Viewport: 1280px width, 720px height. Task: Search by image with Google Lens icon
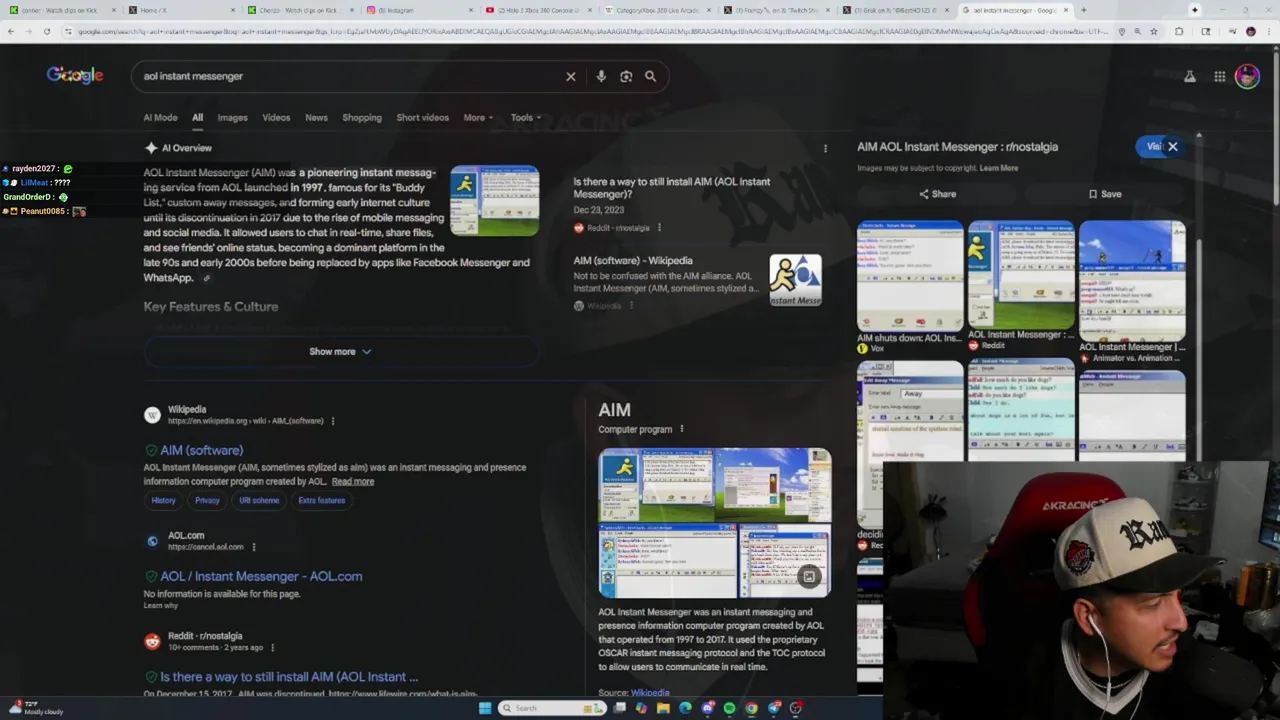(x=626, y=76)
